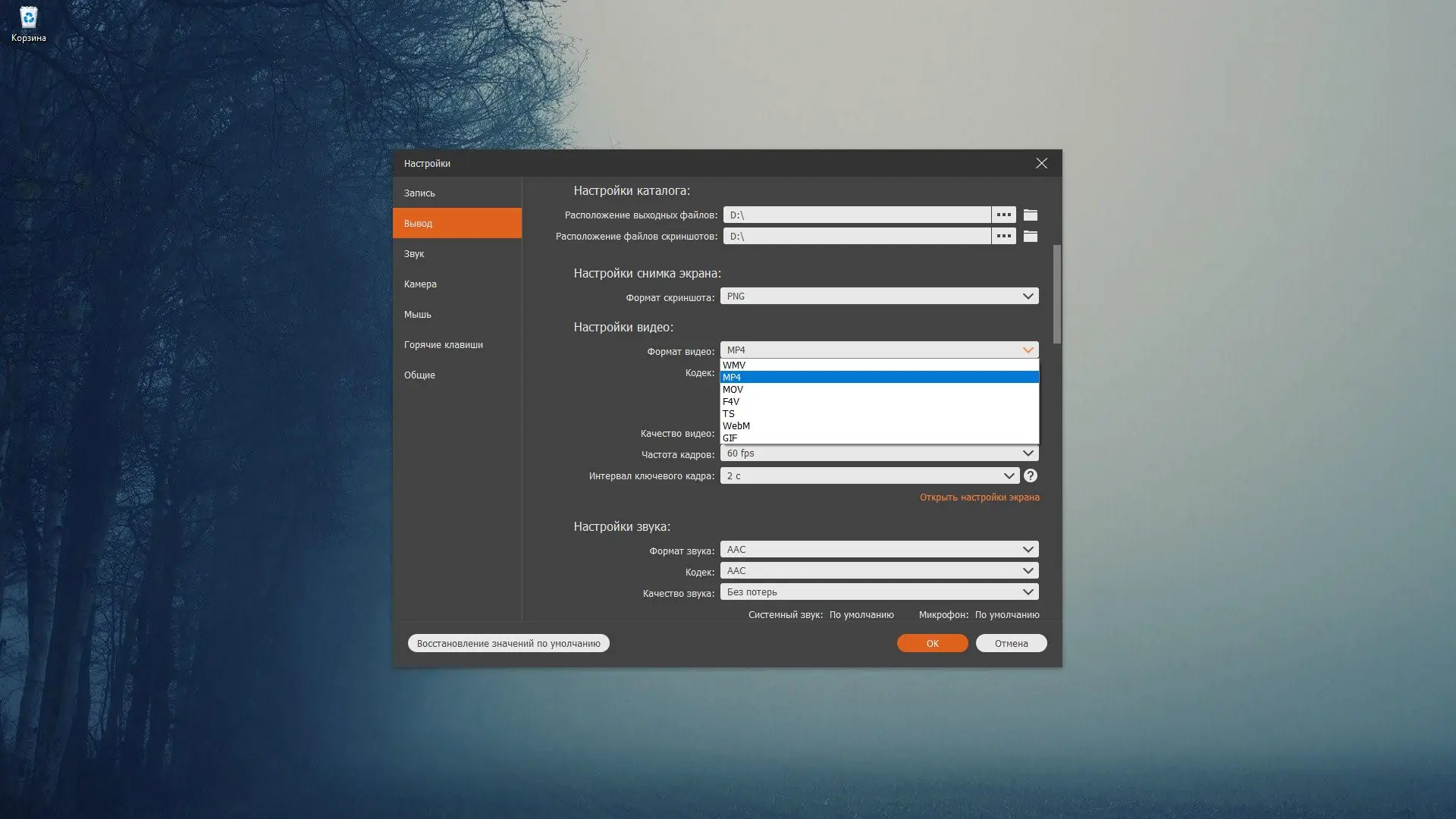
Task: Click the orange OK button
Action: click(932, 644)
